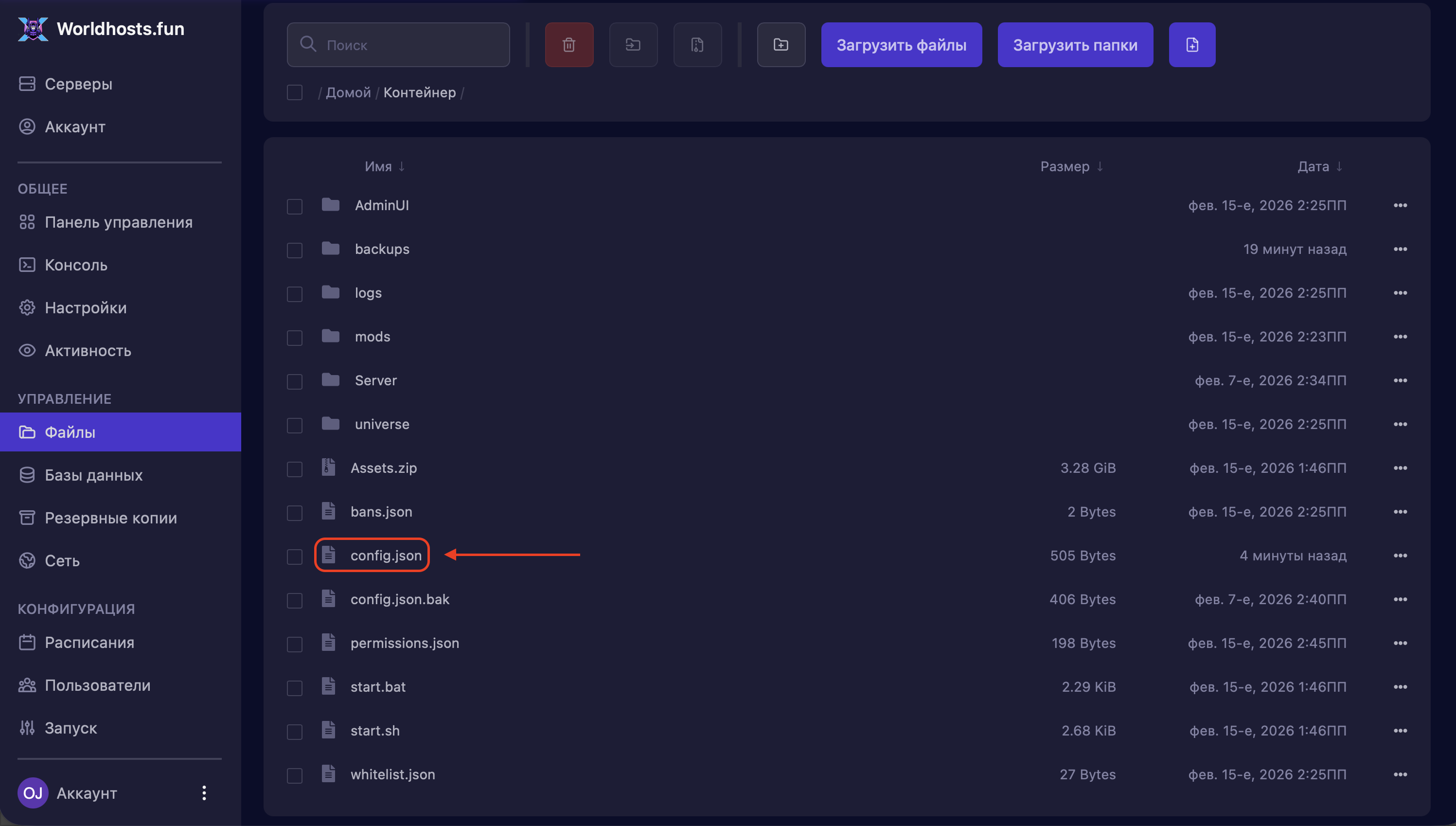Open the Assets.zip archive file

[383, 468]
